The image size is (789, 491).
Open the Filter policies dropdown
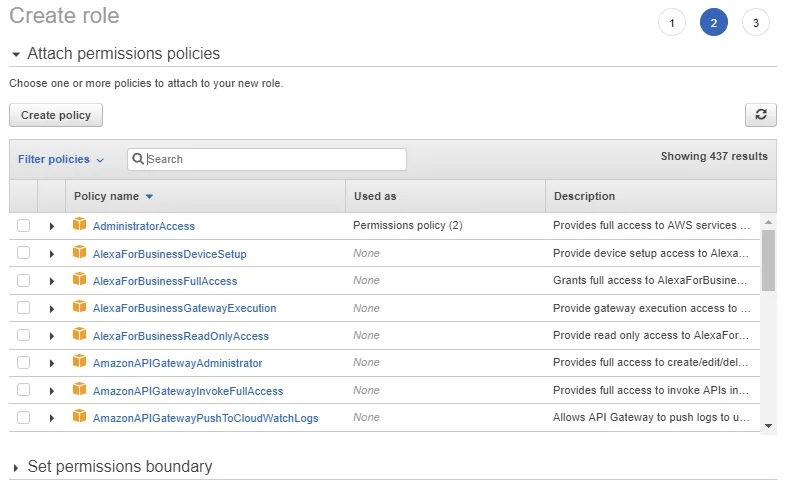click(x=61, y=159)
